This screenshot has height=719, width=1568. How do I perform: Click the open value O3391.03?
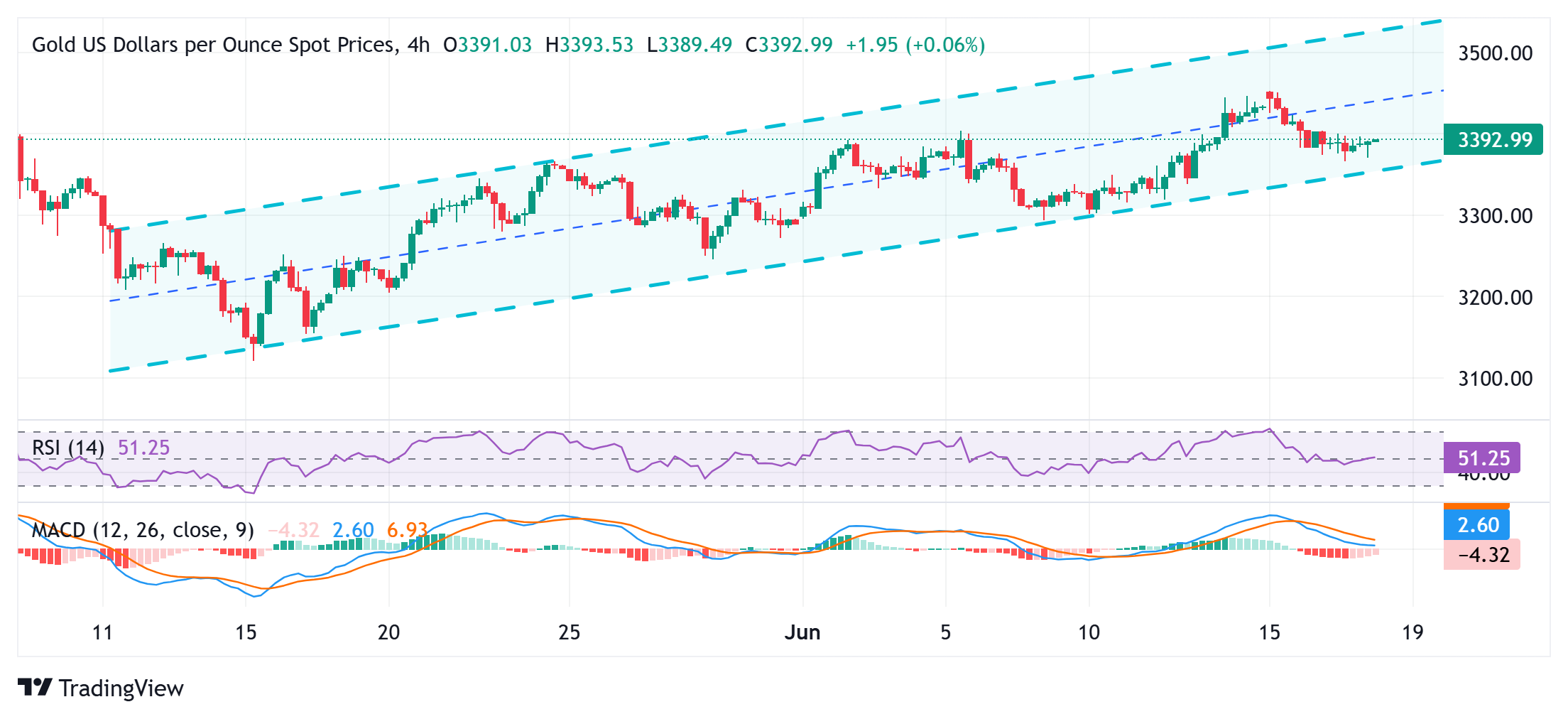tap(487, 45)
